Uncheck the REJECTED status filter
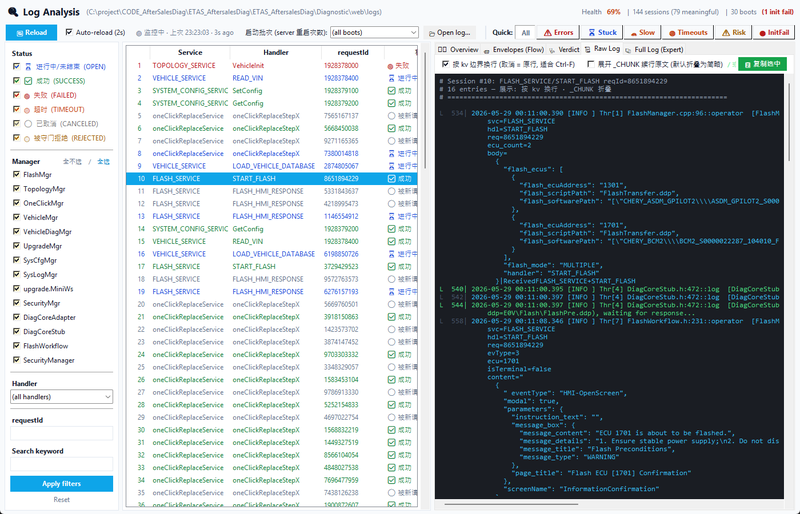 tap(16, 138)
